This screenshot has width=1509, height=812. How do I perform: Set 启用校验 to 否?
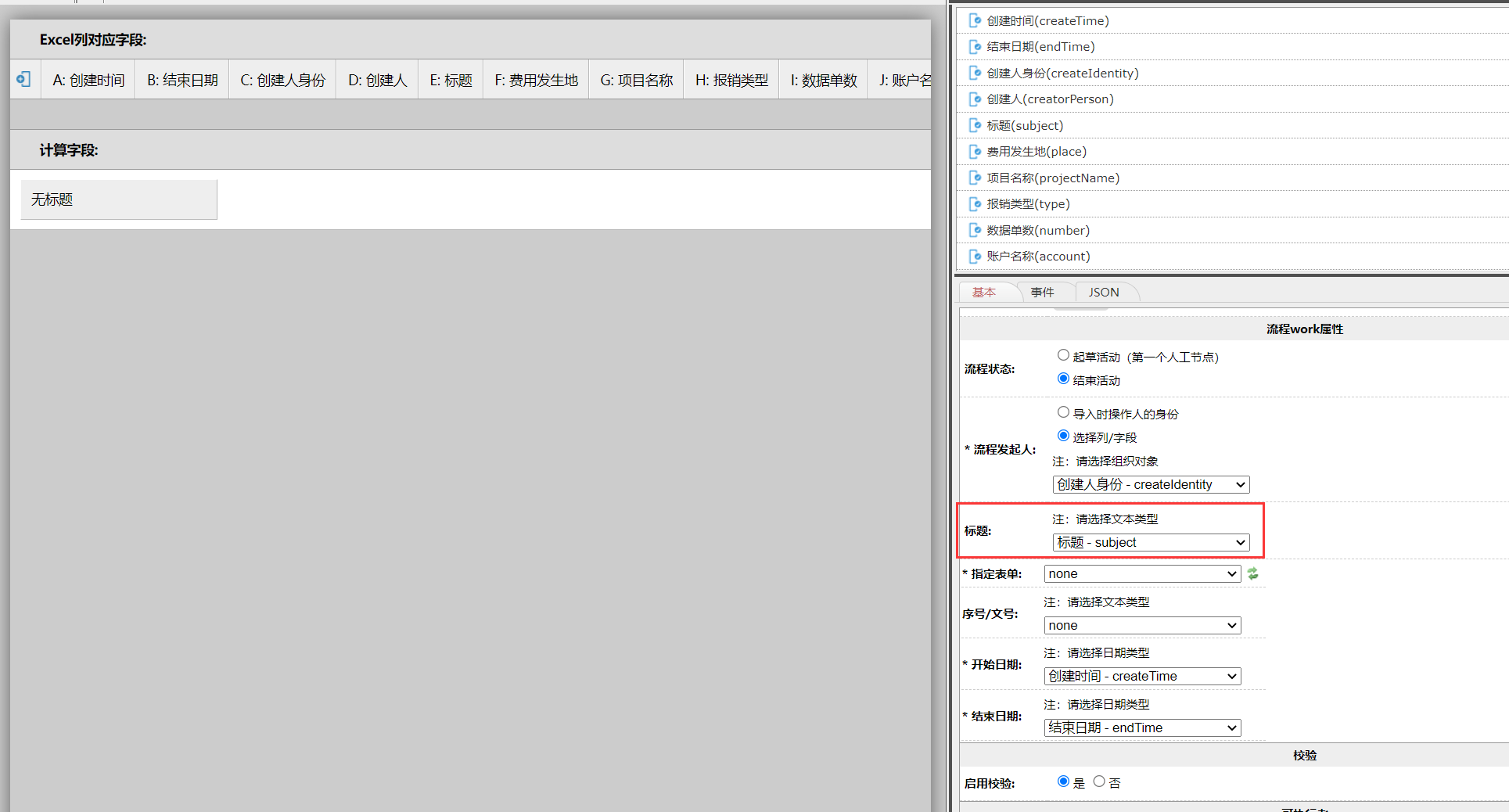(x=1099, y=781)
